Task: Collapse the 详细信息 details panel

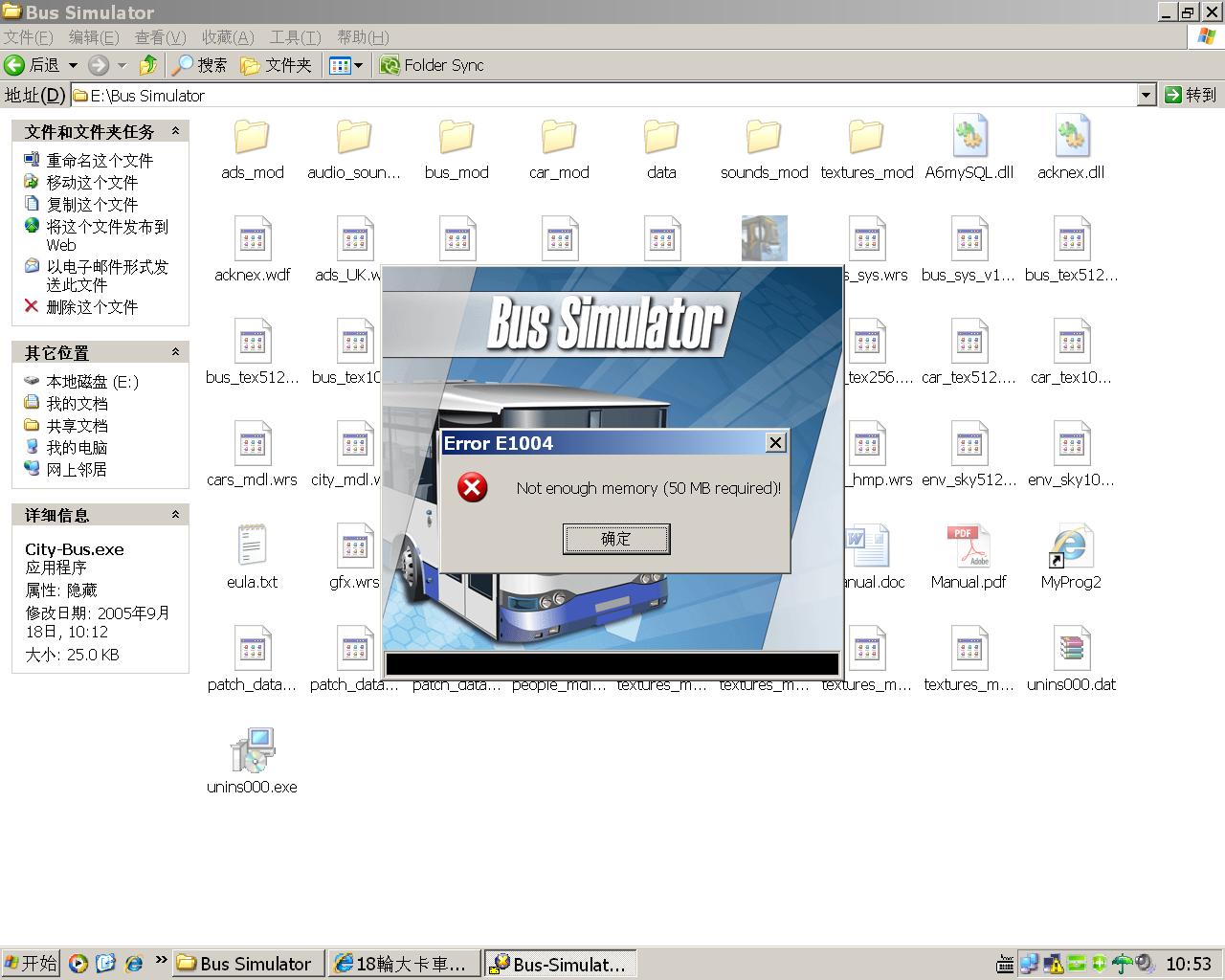Action: (175, 515)
